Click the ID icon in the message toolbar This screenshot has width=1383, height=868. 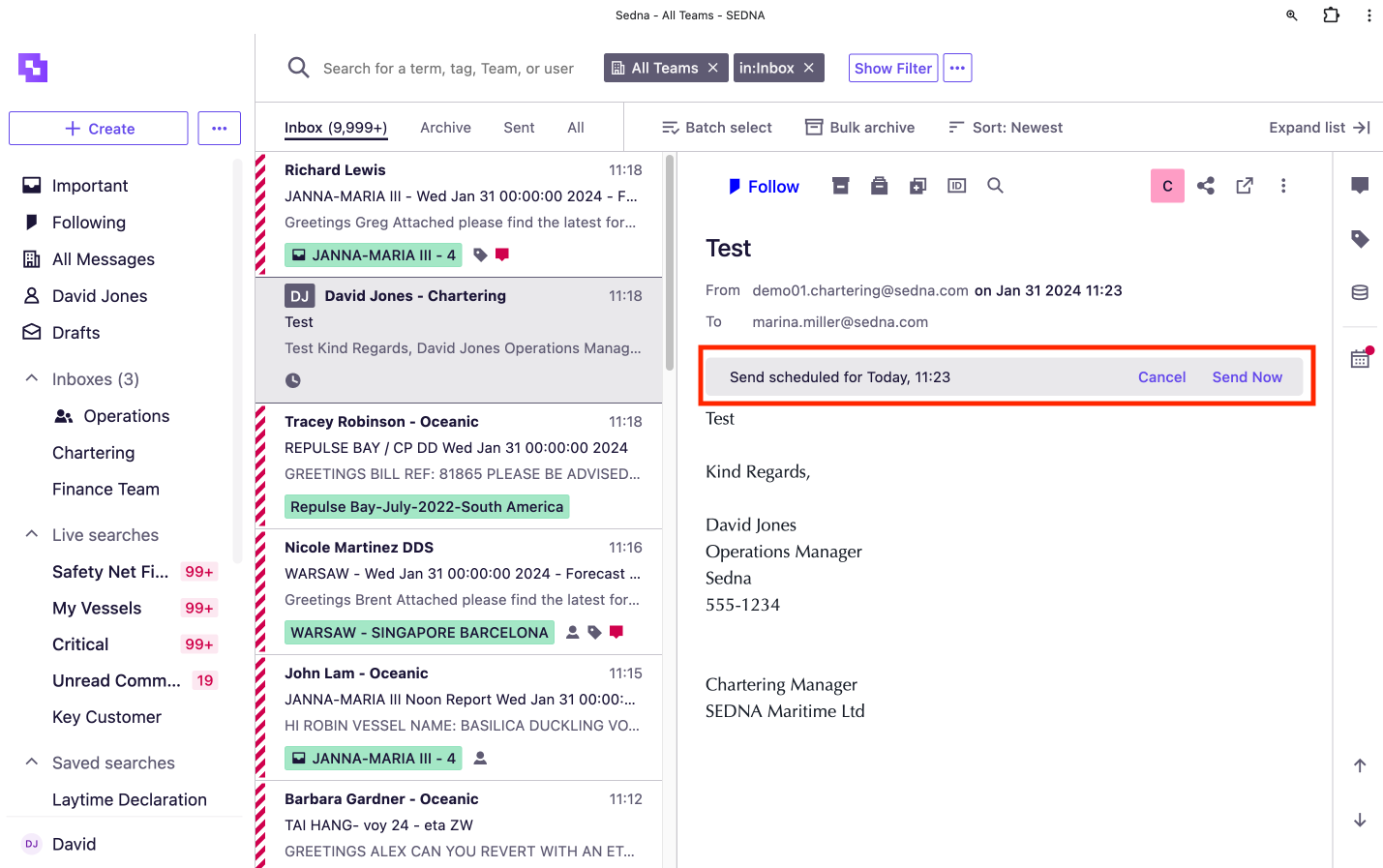(x=957, y=186)
